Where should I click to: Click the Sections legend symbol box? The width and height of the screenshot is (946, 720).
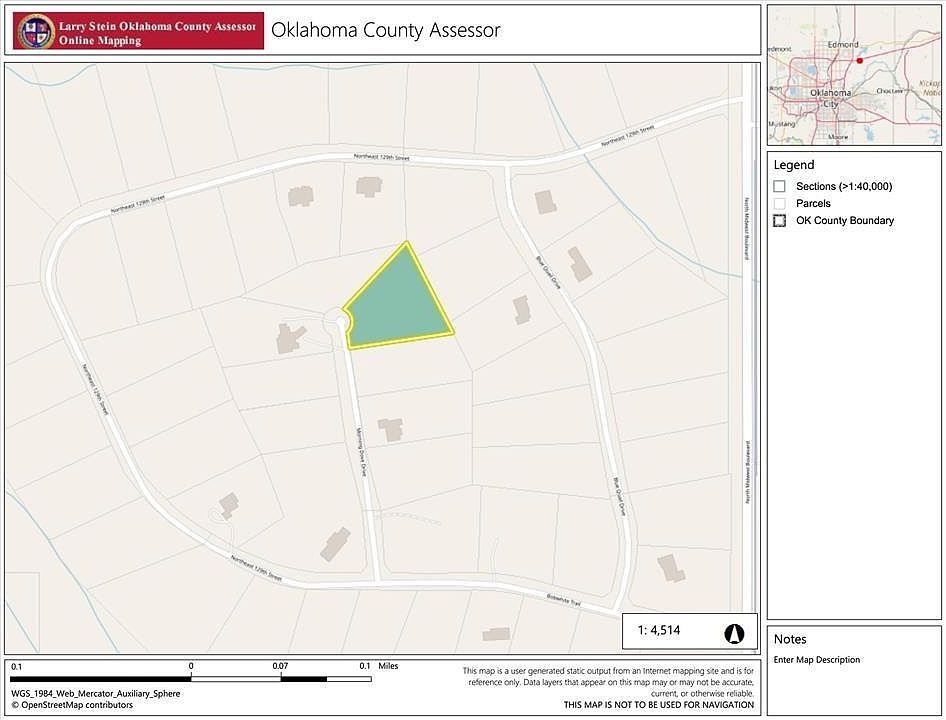coord(779,186)
